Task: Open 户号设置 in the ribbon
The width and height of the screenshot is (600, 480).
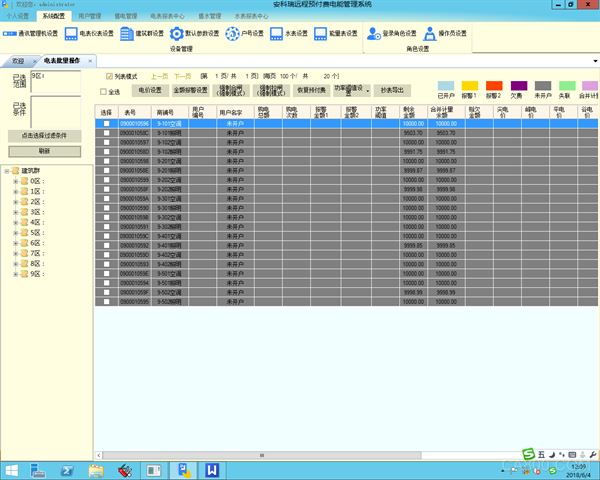Action: (245, 34)
